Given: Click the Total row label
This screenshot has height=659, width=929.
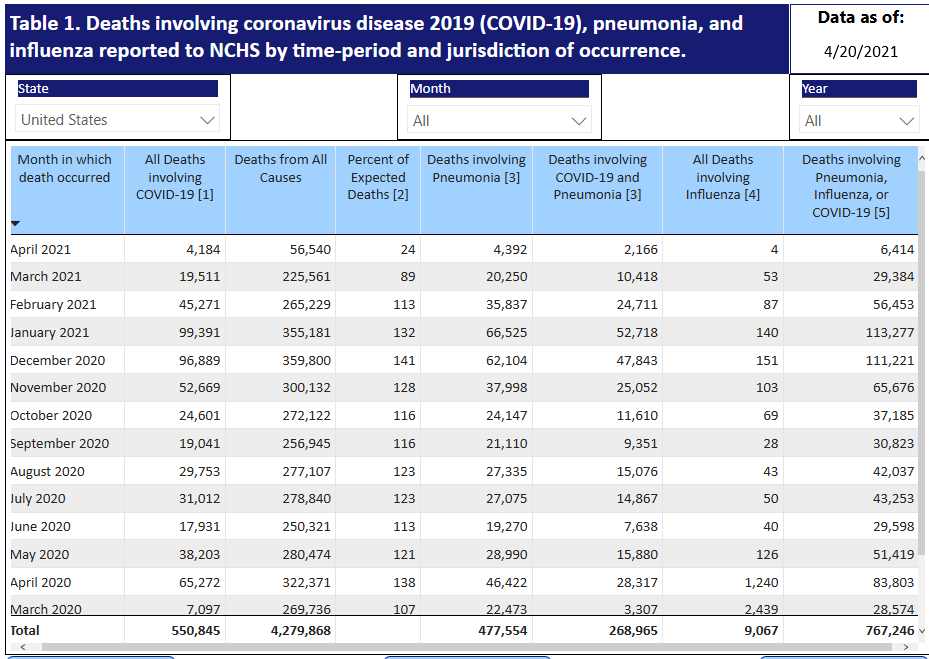Looking at the screenshot, I should [x=27, y=630].
